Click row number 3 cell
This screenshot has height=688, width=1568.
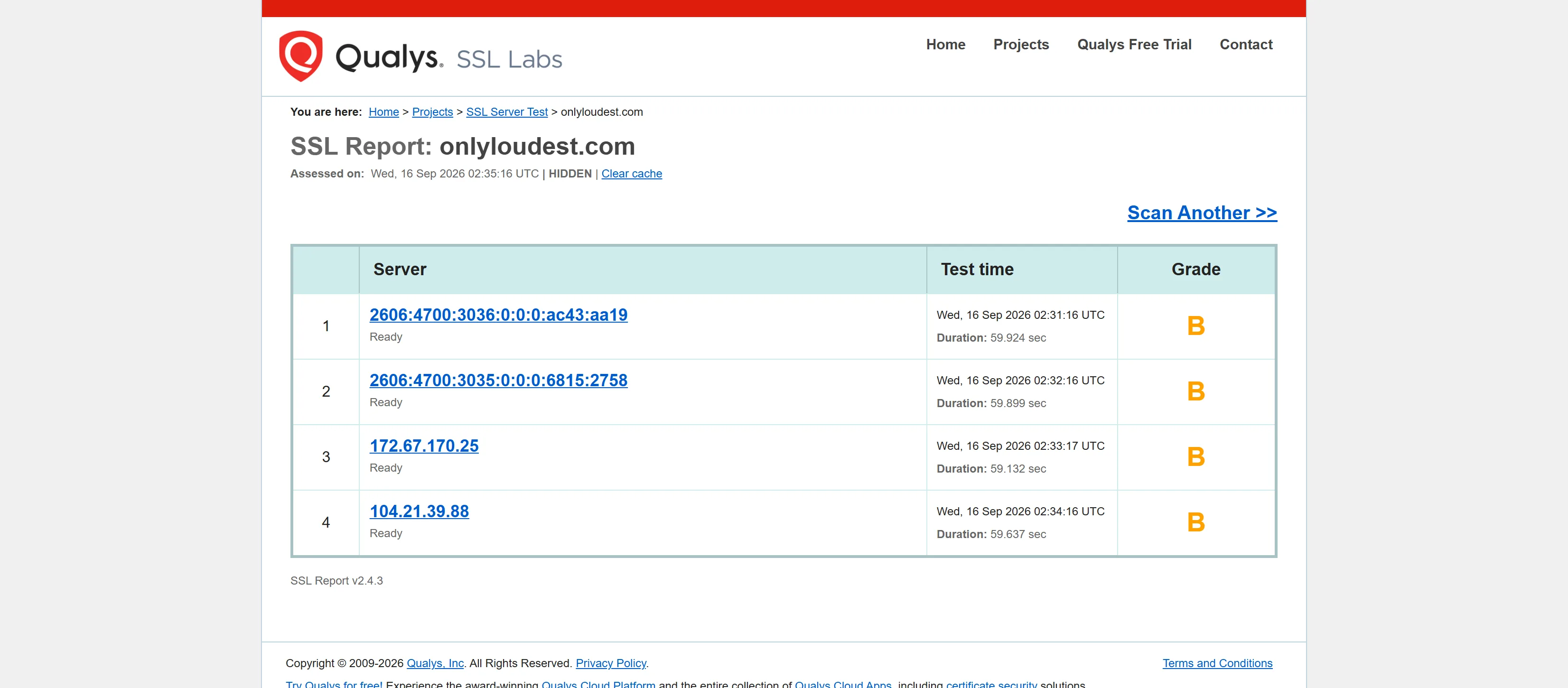coord(326,457)
